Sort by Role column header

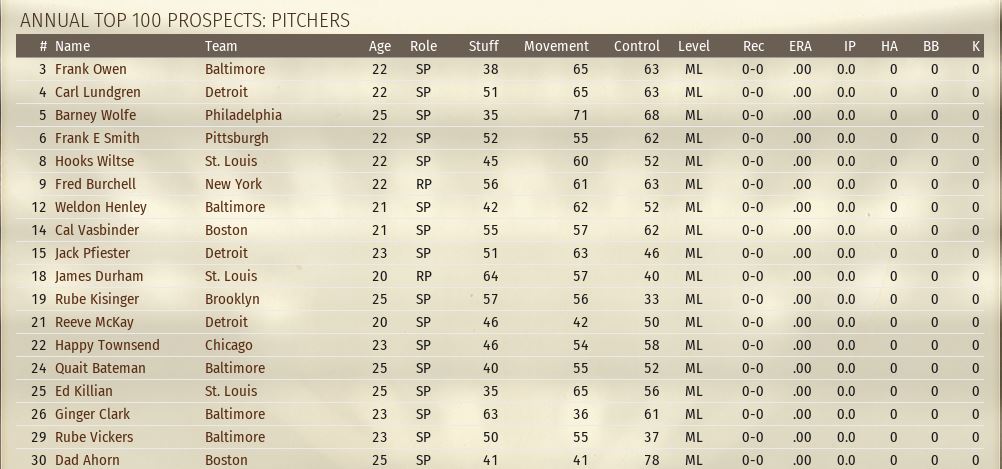tap(423, 46)
